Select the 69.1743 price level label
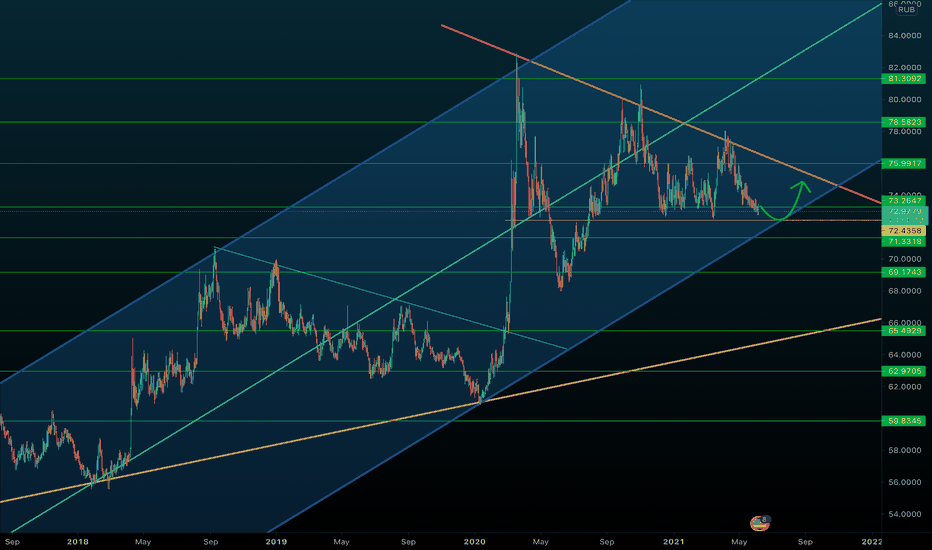Screen dimensions: 932x550 904,272
